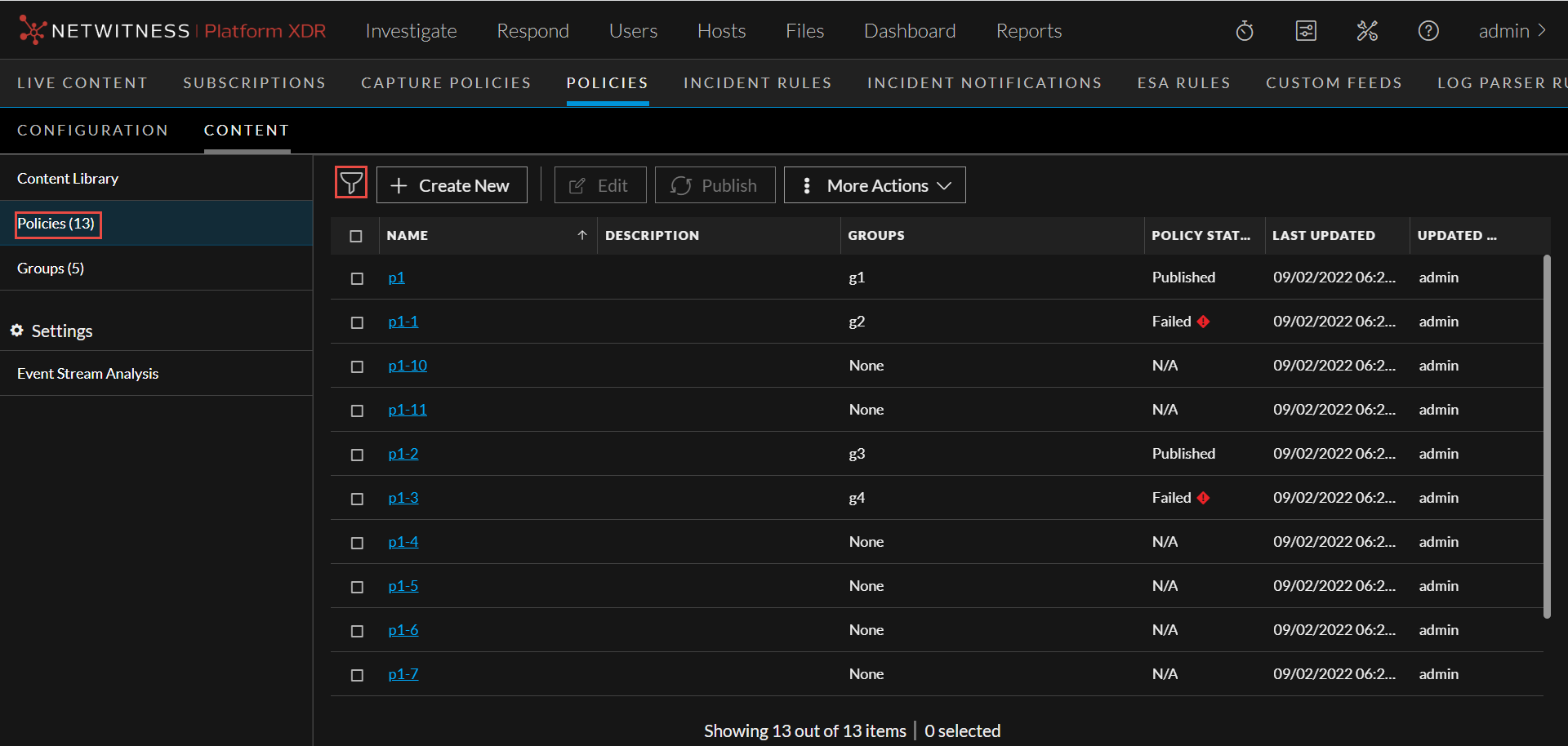Expand the admin user menu
Screen dimensions: 1568x746
1512,31
